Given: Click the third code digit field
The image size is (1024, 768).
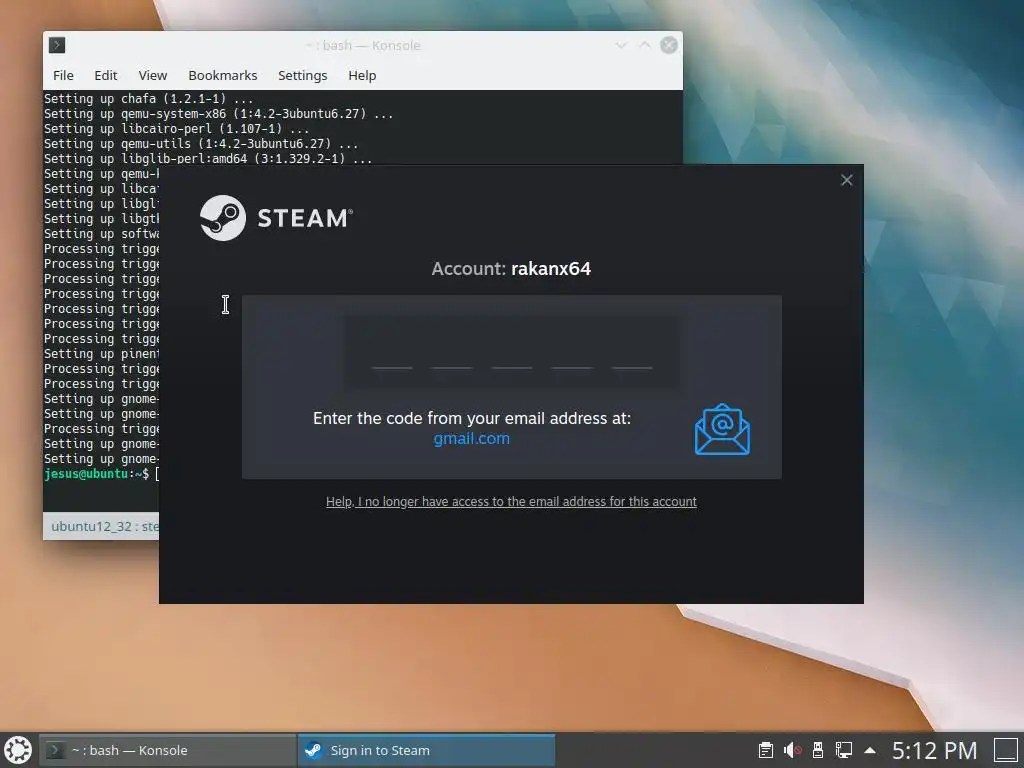Looking at the screenshot, I should coord(512,353).
